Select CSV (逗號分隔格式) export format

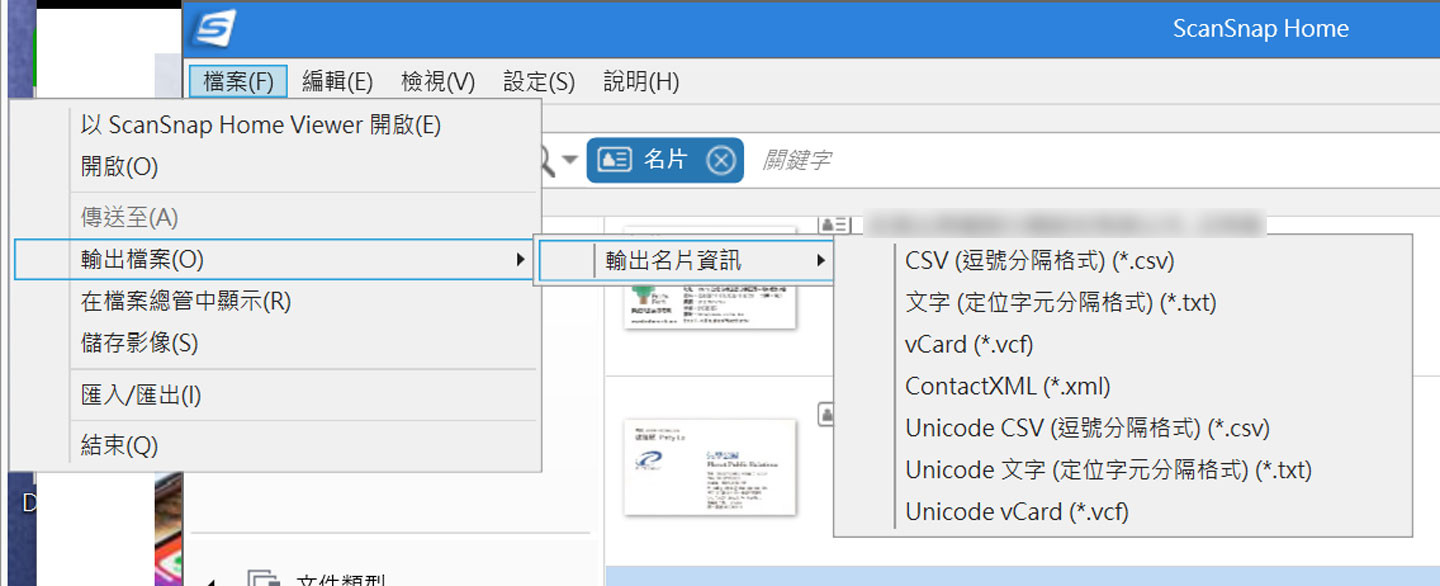1037,260
